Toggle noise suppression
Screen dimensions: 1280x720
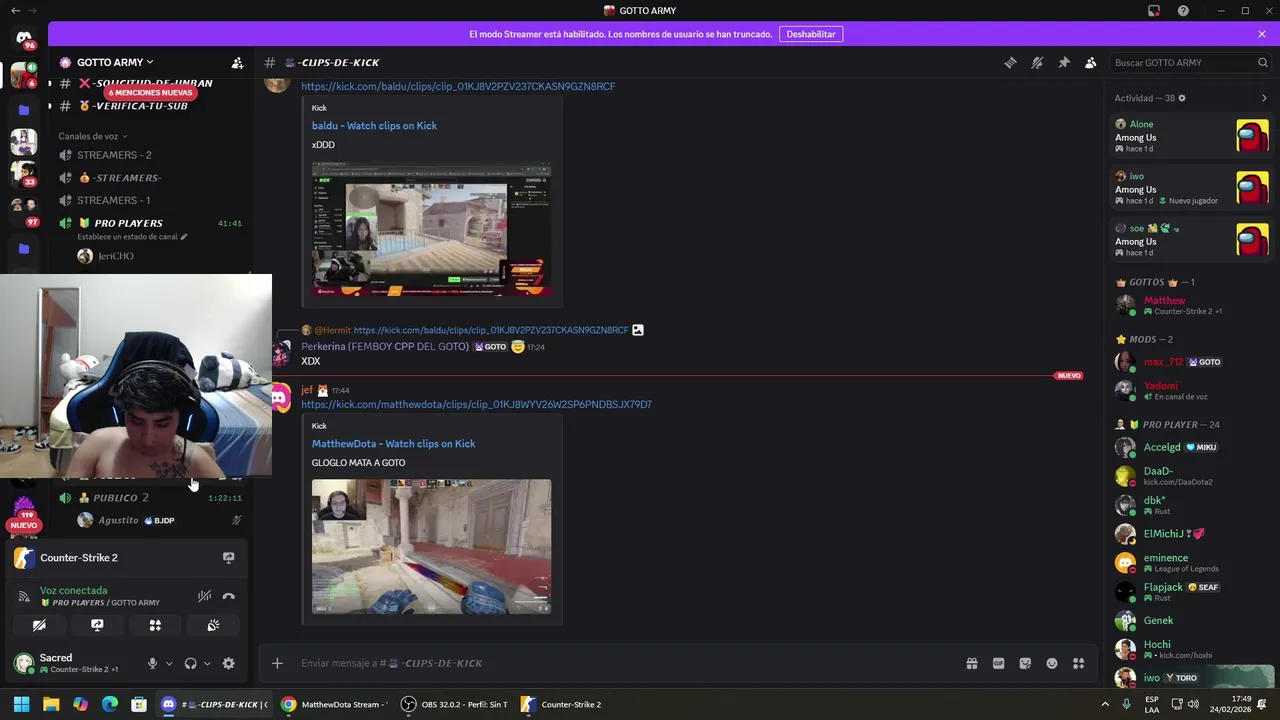click(x=204, y=596)
